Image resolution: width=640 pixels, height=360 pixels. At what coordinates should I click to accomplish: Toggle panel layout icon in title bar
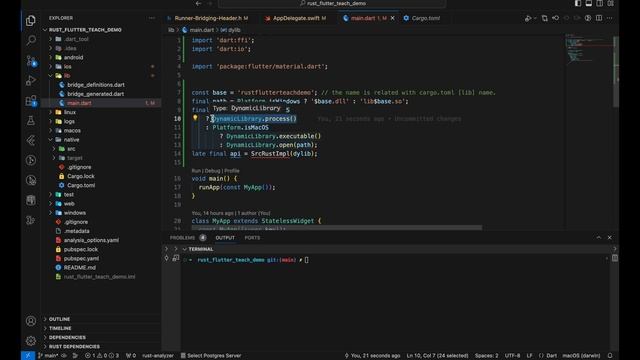coord(589,3)
